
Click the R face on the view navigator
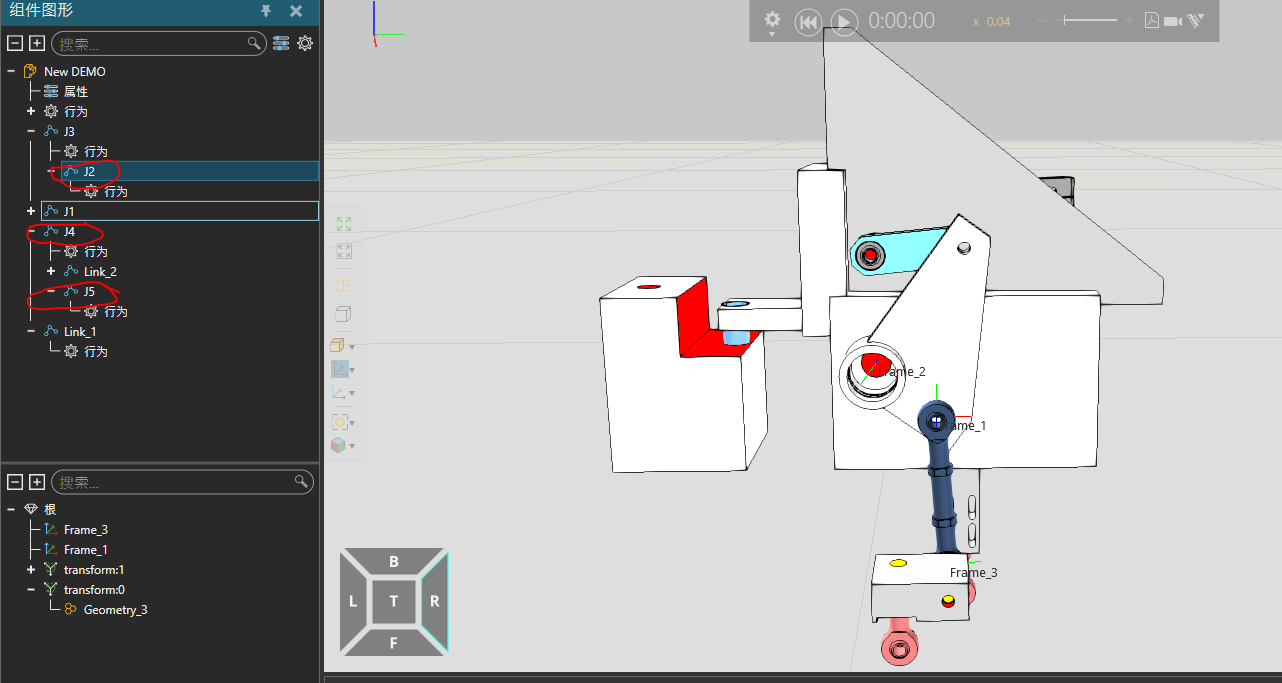(x=435, y=601)
